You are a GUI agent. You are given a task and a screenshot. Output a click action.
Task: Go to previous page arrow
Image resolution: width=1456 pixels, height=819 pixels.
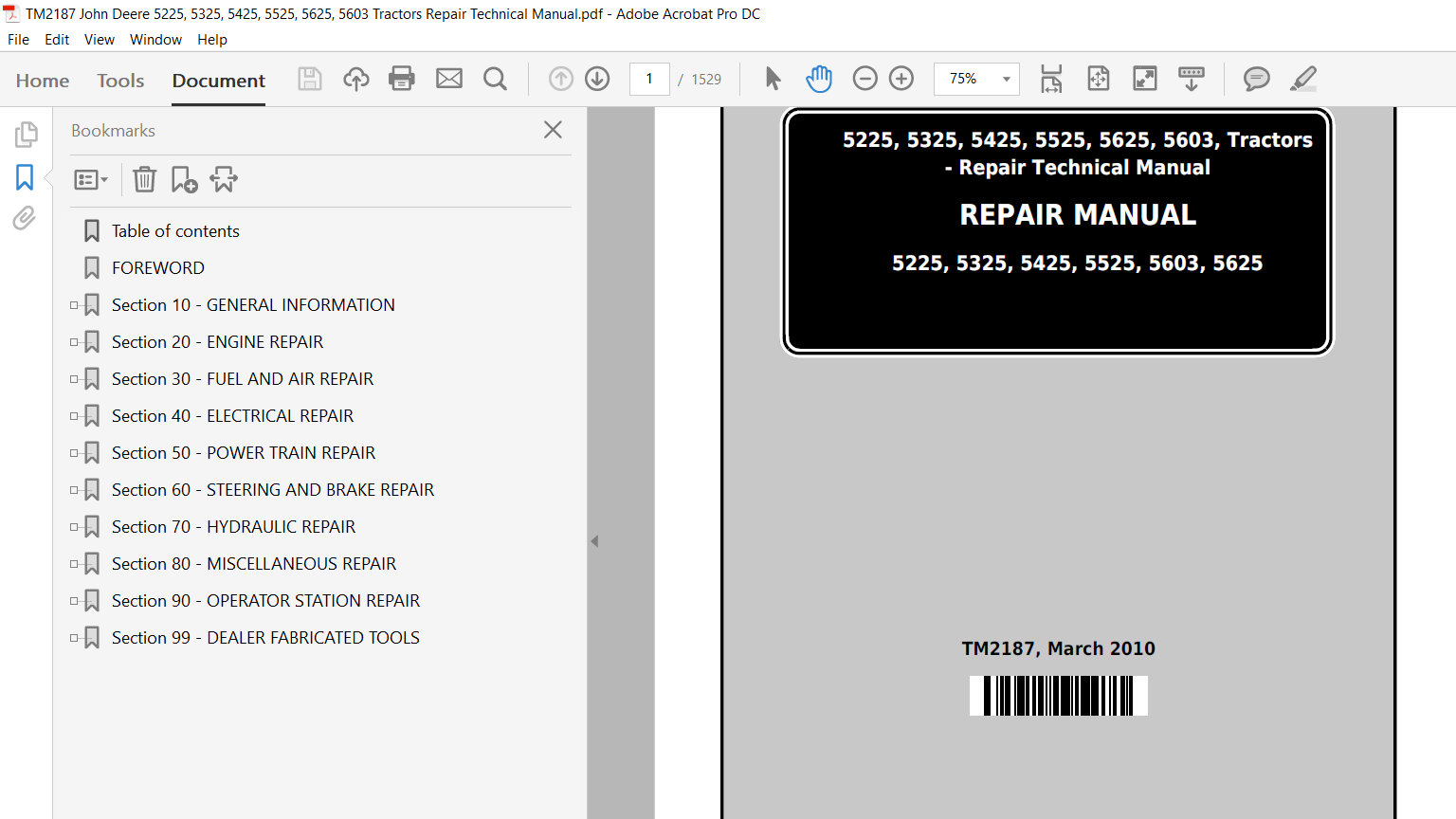click(x=561, y=79)
